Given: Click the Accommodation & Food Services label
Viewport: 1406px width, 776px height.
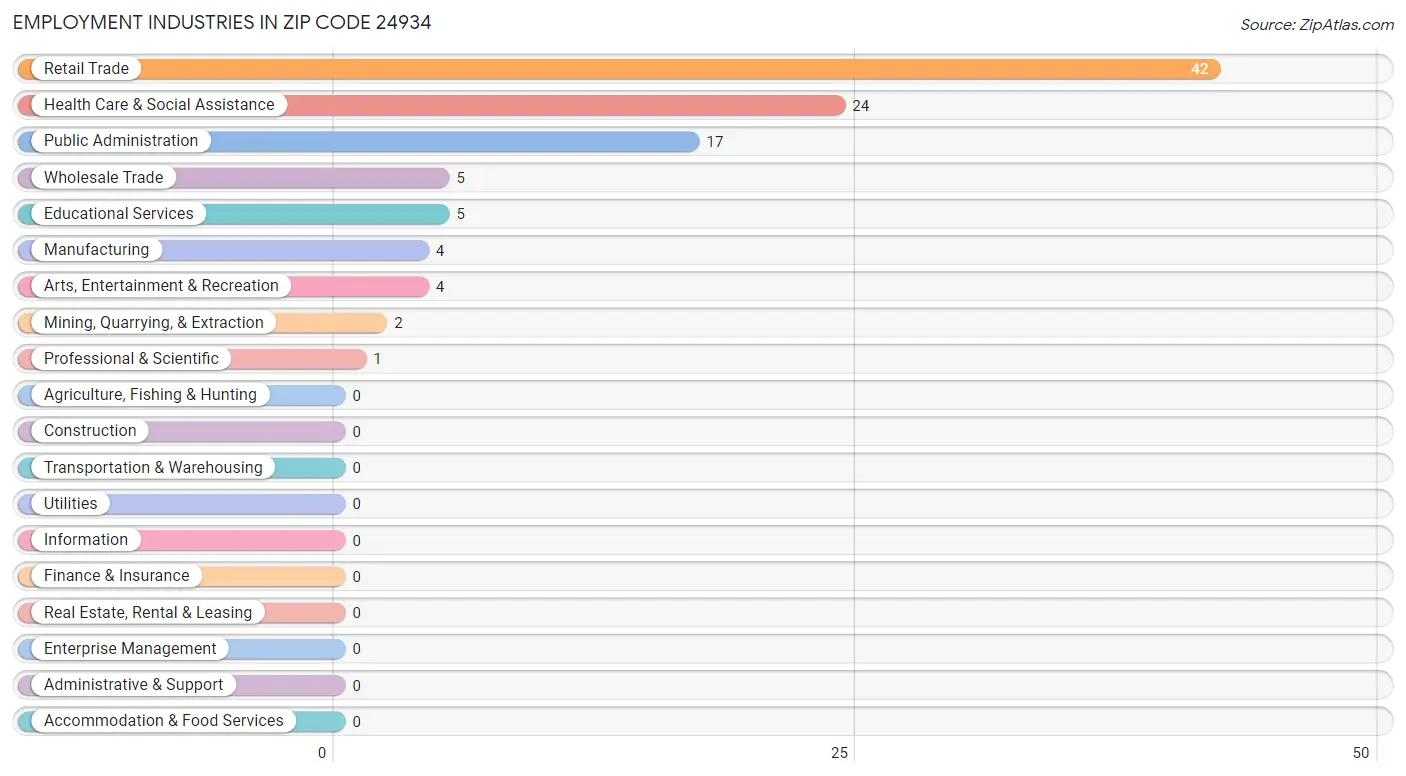Looking at the screenshot, I should (x=164, y=721).
